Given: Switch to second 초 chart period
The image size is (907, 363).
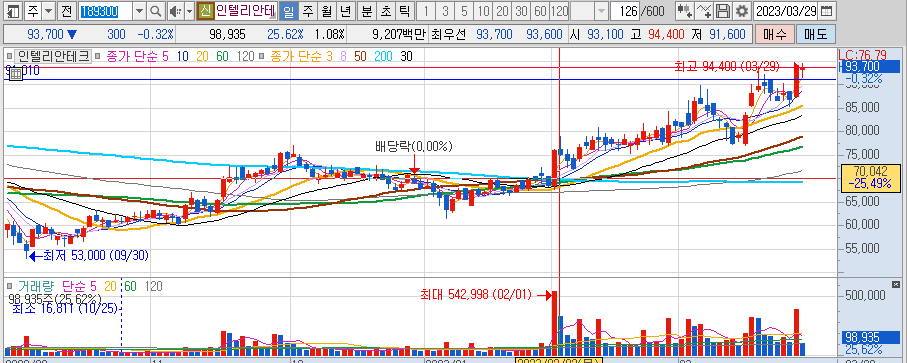Looking at the screenshot, I should (386, 10).
